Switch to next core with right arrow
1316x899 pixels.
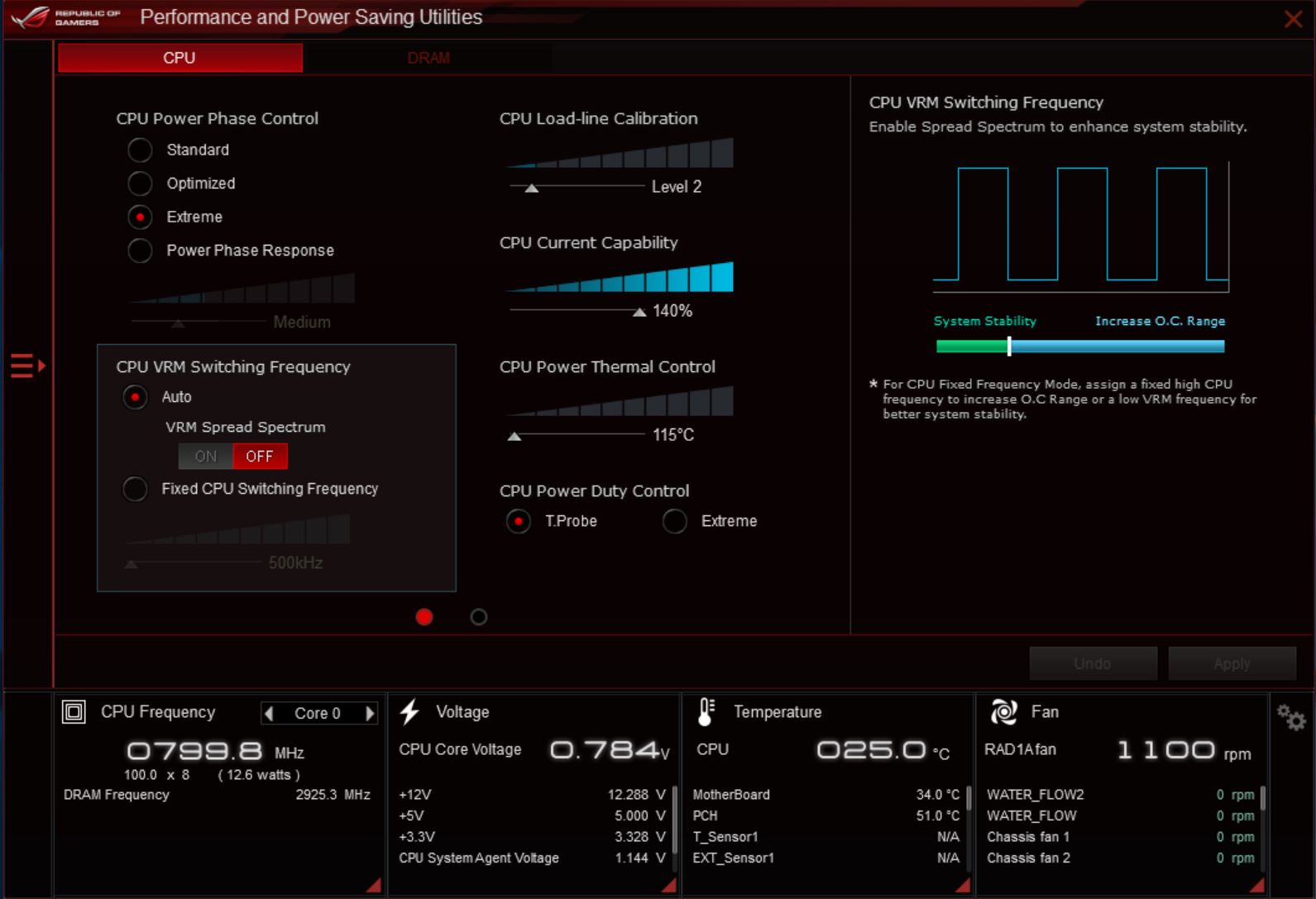tap(370, 713)
